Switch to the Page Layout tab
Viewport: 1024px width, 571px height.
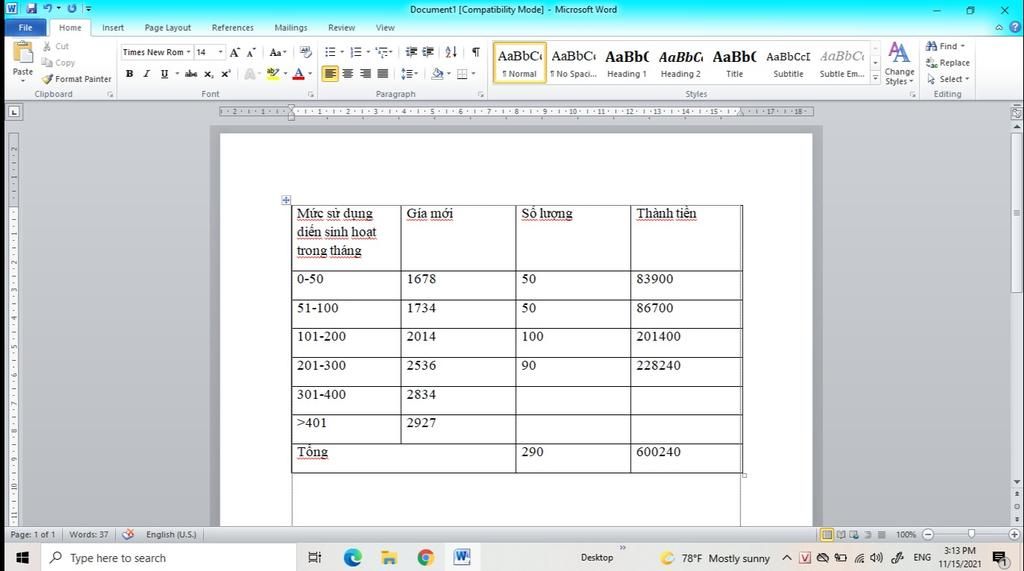click(x=168, y=27)
